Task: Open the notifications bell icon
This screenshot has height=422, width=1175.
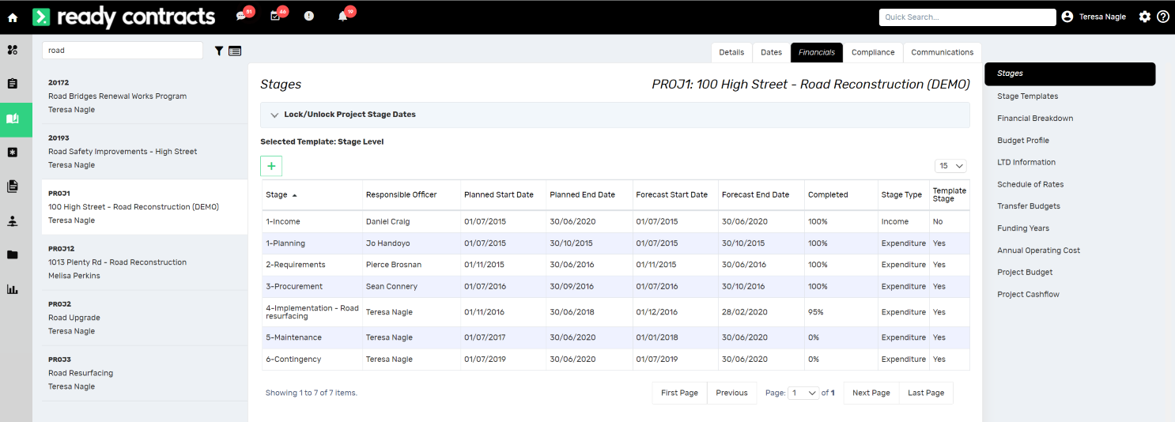Action: [x=342, y=16]
